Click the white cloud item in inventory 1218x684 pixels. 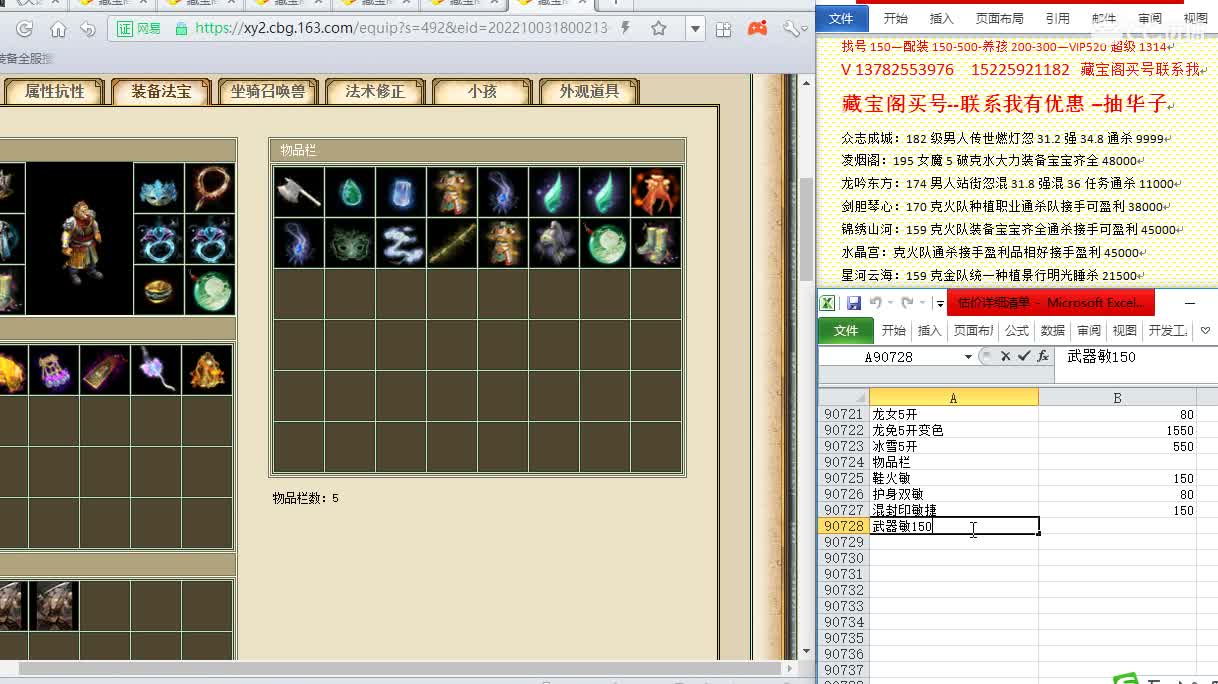click(401, 243)
